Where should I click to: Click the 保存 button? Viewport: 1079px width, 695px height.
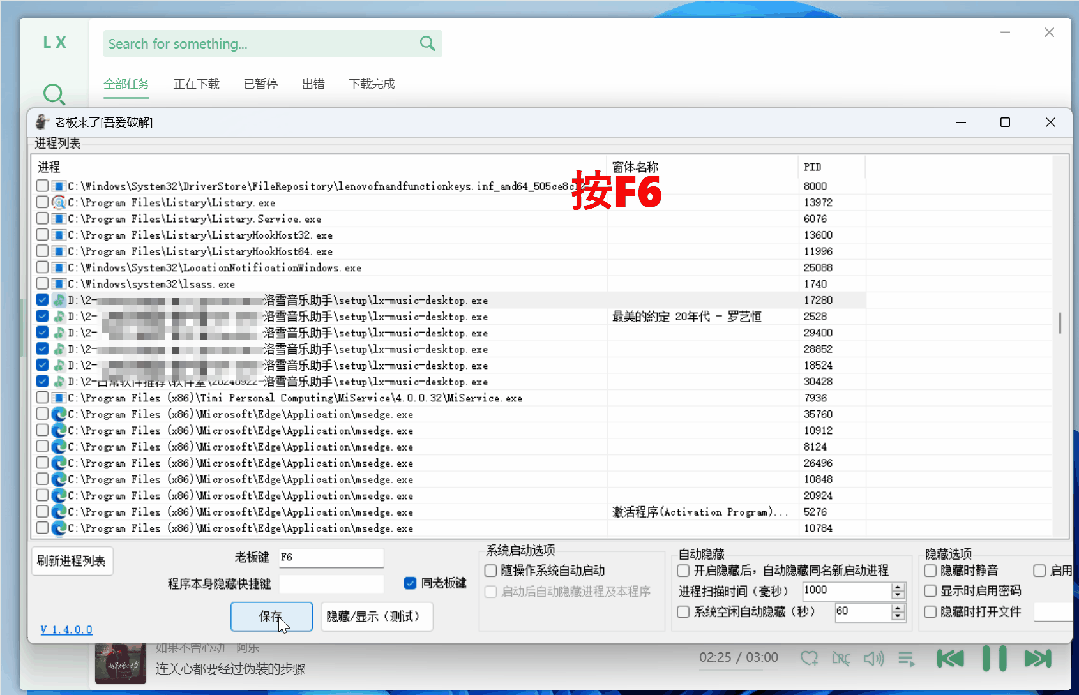pos(271,616)
